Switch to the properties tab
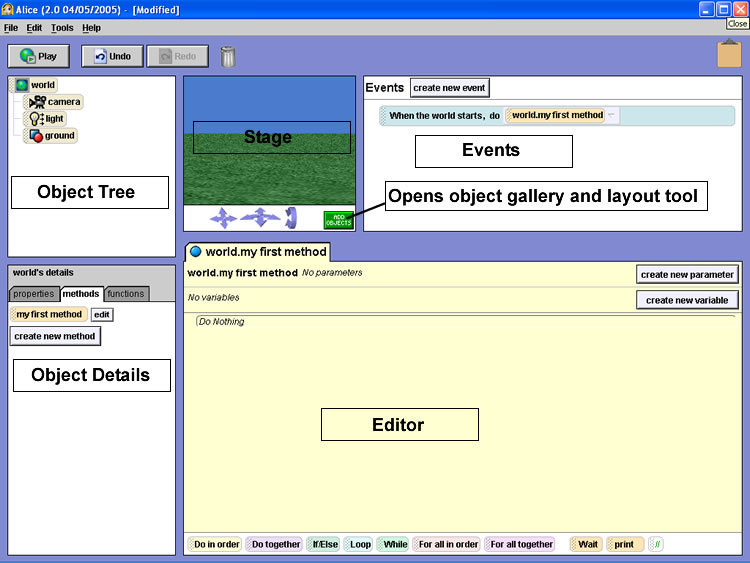Image resolution: width=750 pixels, height=563 pixels. click(33, 294)
